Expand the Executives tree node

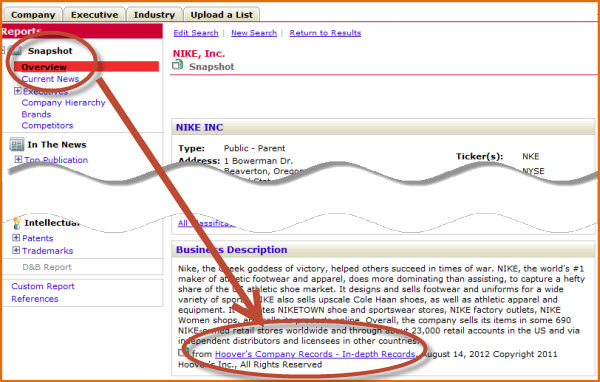pyautogui.click(x=17, y=91)
